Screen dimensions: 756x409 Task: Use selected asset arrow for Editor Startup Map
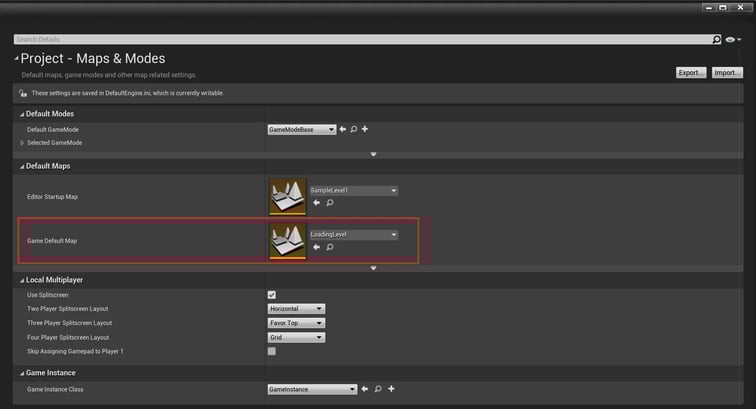(316, 203)
